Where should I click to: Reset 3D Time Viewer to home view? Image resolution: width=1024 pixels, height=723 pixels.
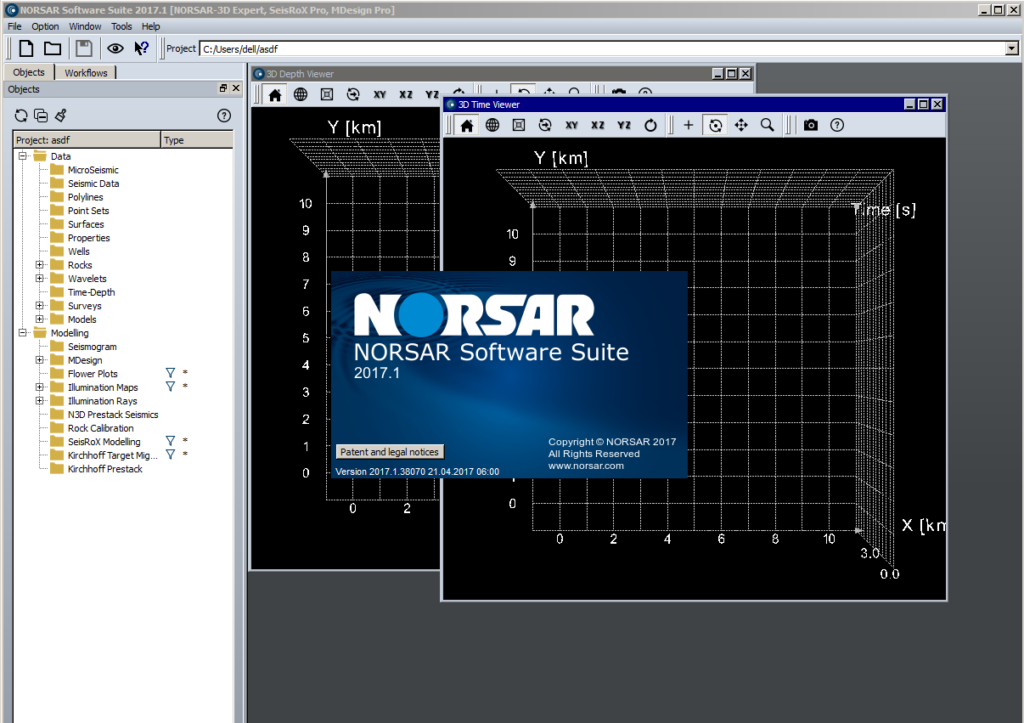[x=466, y=125]
